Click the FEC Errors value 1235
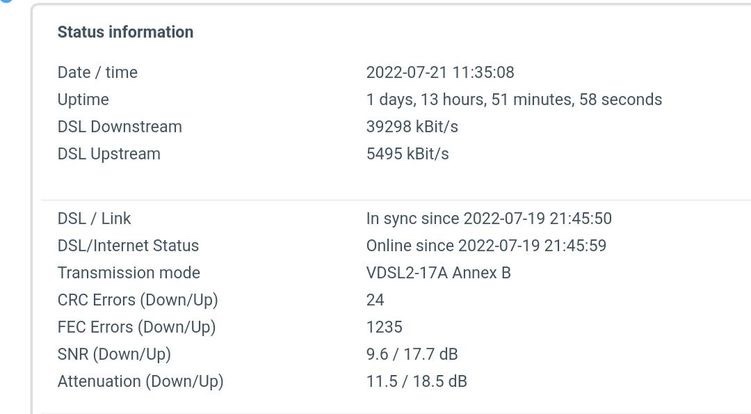Image resolution: width=751 pixels, height=414 pixels. 384,327
